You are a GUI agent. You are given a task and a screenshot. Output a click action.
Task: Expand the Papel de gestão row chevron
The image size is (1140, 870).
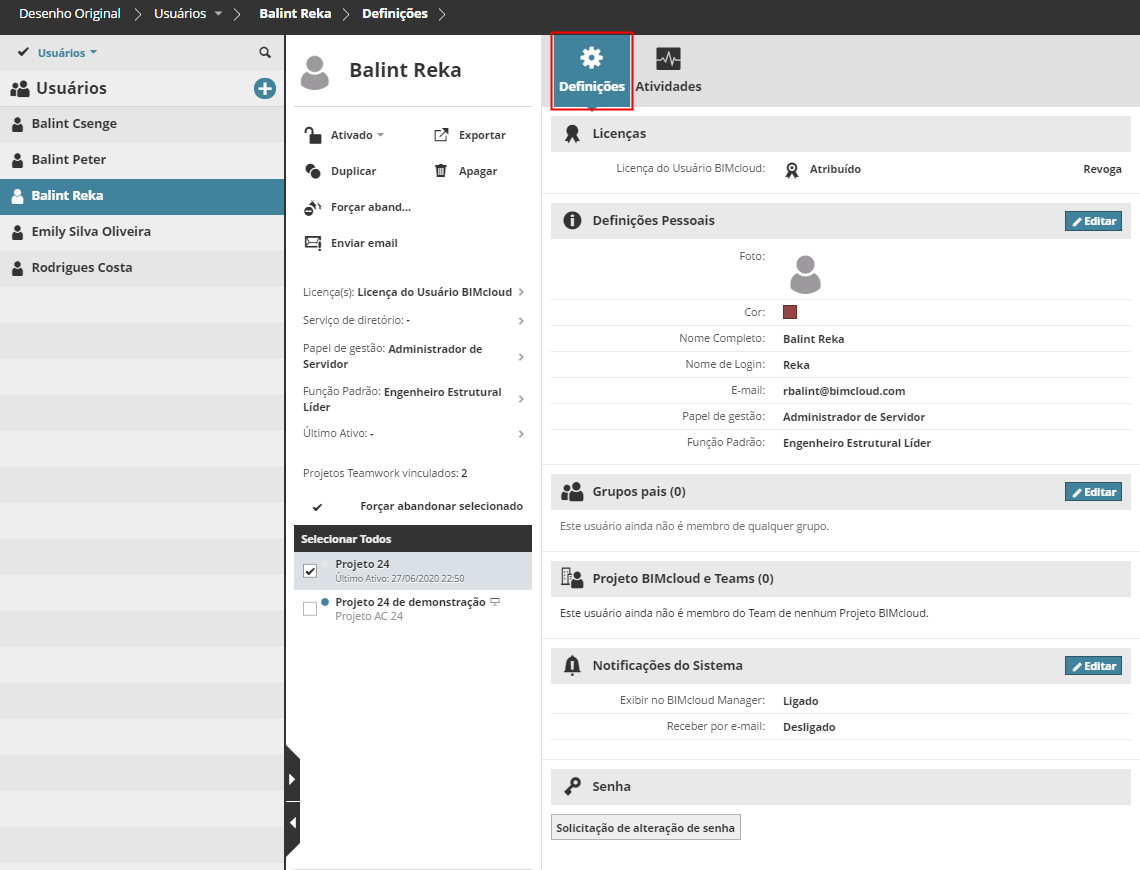pos(521,357)
